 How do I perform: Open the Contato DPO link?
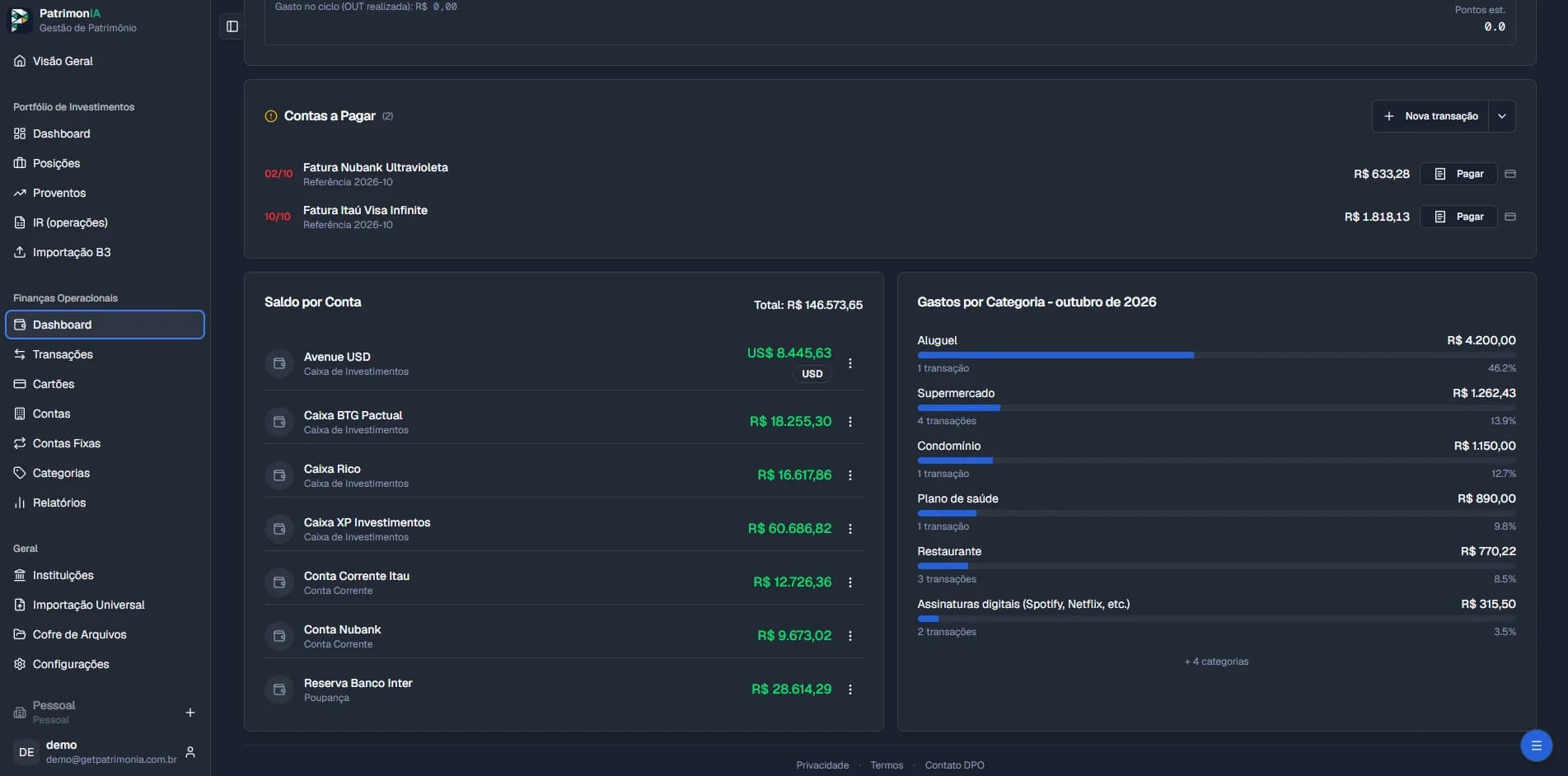(x=954, y=765)
